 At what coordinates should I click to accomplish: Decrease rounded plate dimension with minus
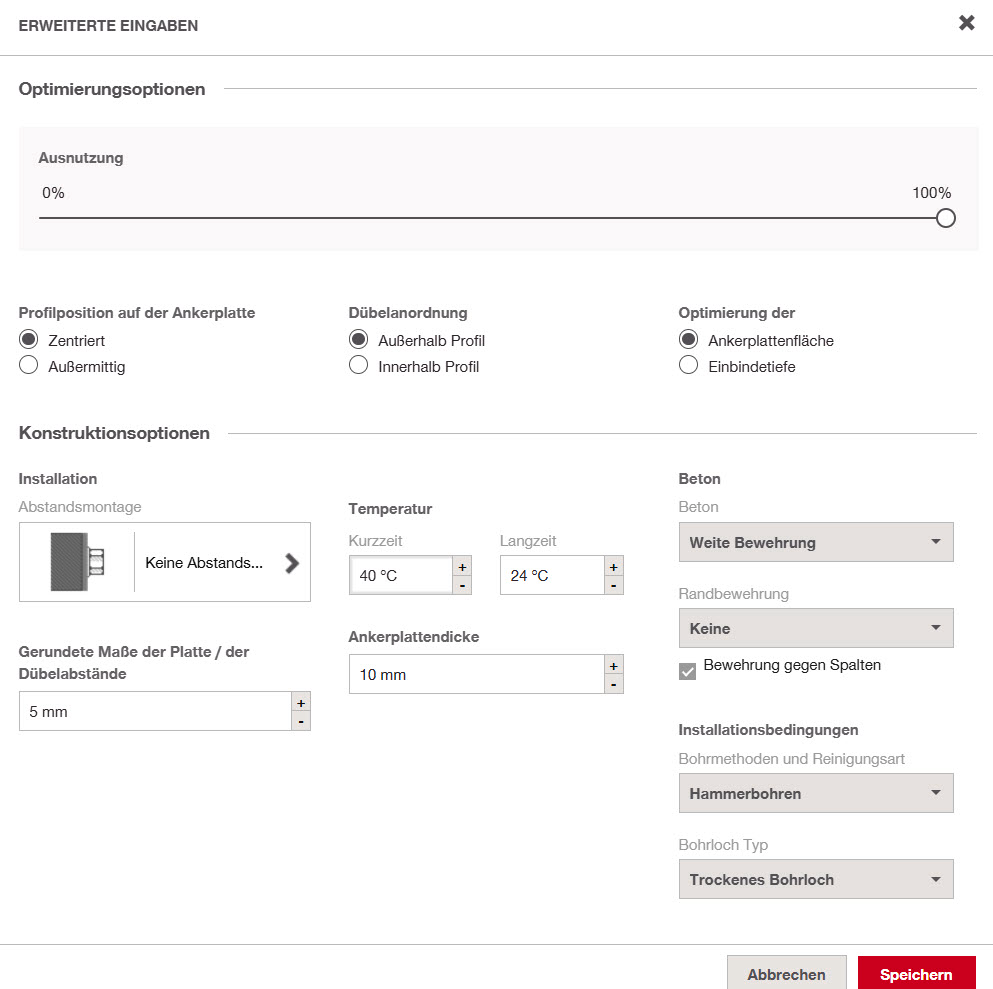click(x=301, y=721)
